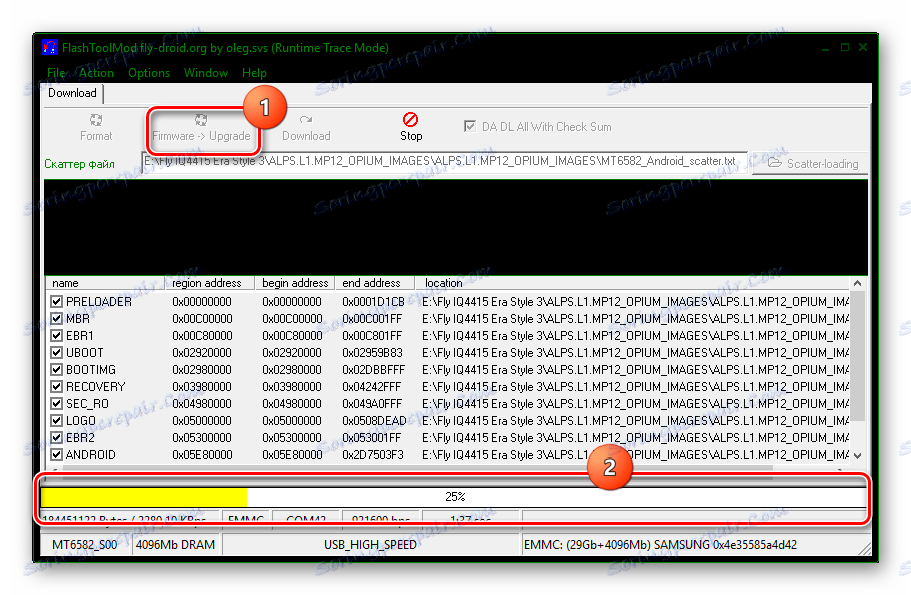Close the FlashToolMod window
Screen dimensions: 911x595
pos(863,48)
